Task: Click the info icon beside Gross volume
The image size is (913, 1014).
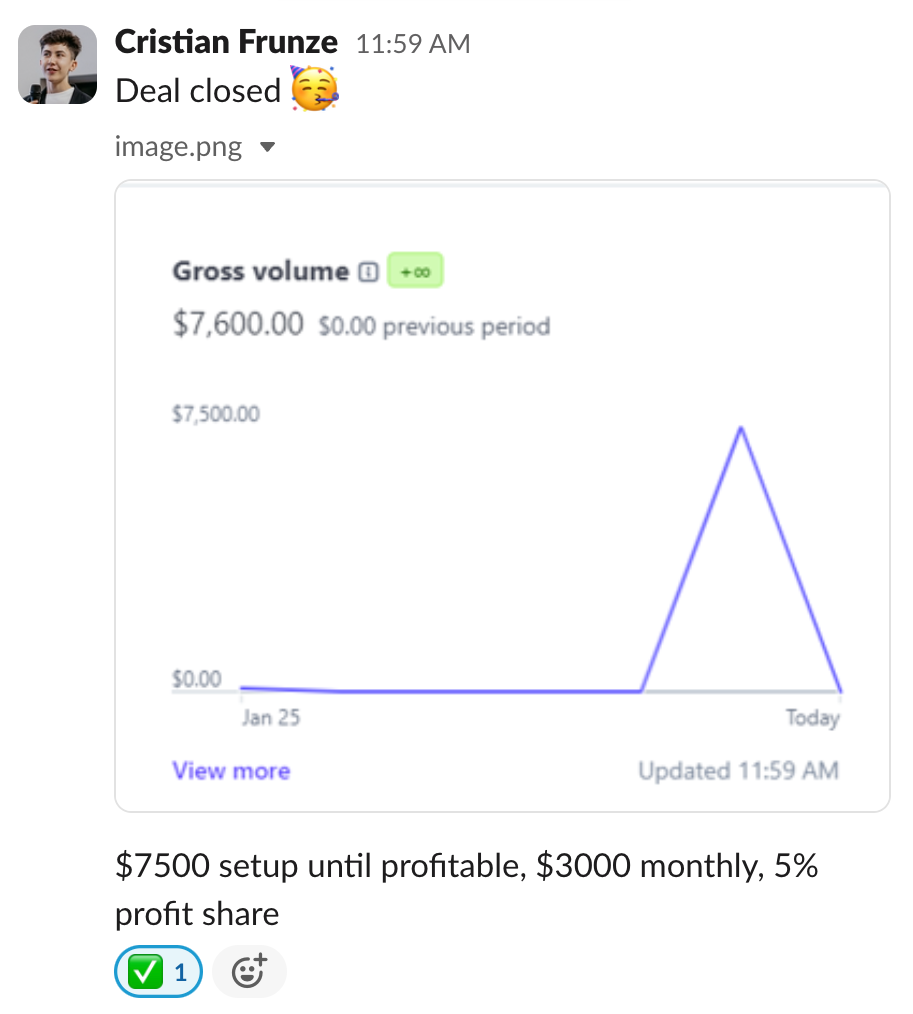Action: (368, 272)
